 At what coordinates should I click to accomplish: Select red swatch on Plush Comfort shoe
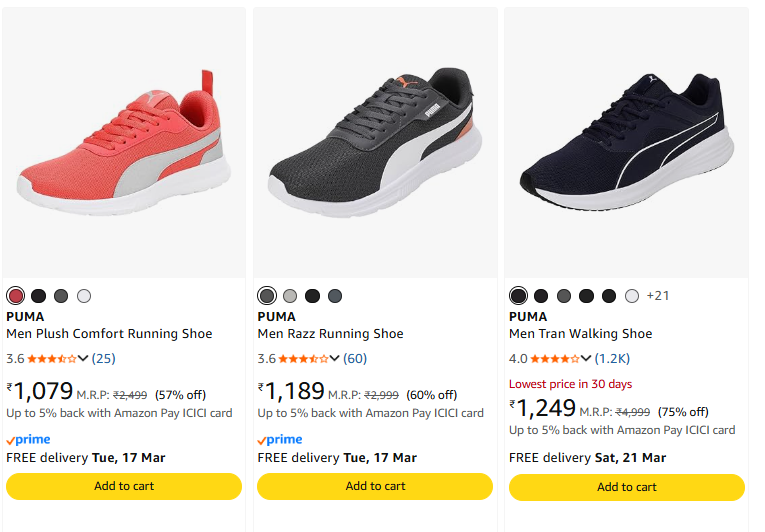coord(15,296)
